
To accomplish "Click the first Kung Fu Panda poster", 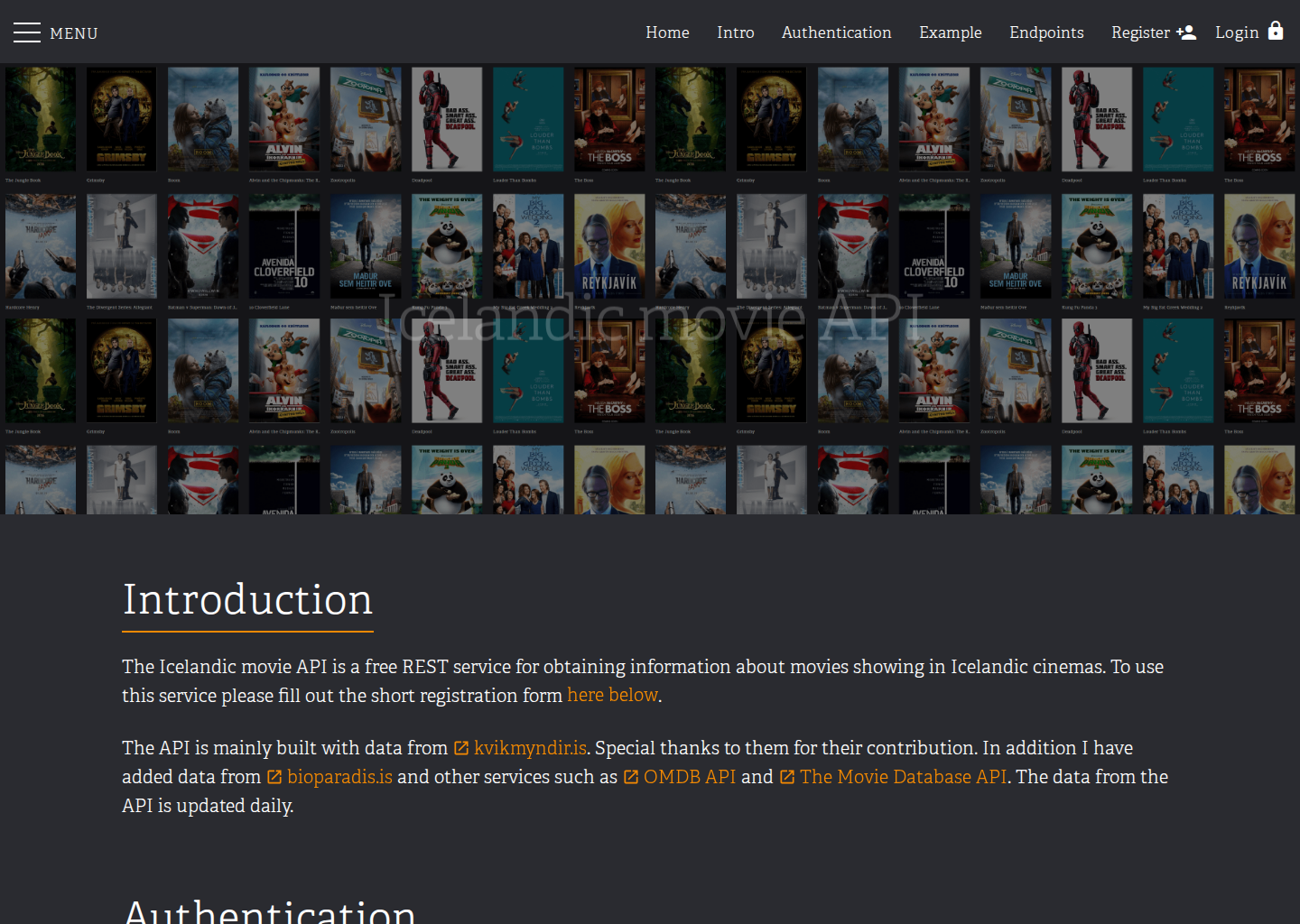I will [447, 246].
